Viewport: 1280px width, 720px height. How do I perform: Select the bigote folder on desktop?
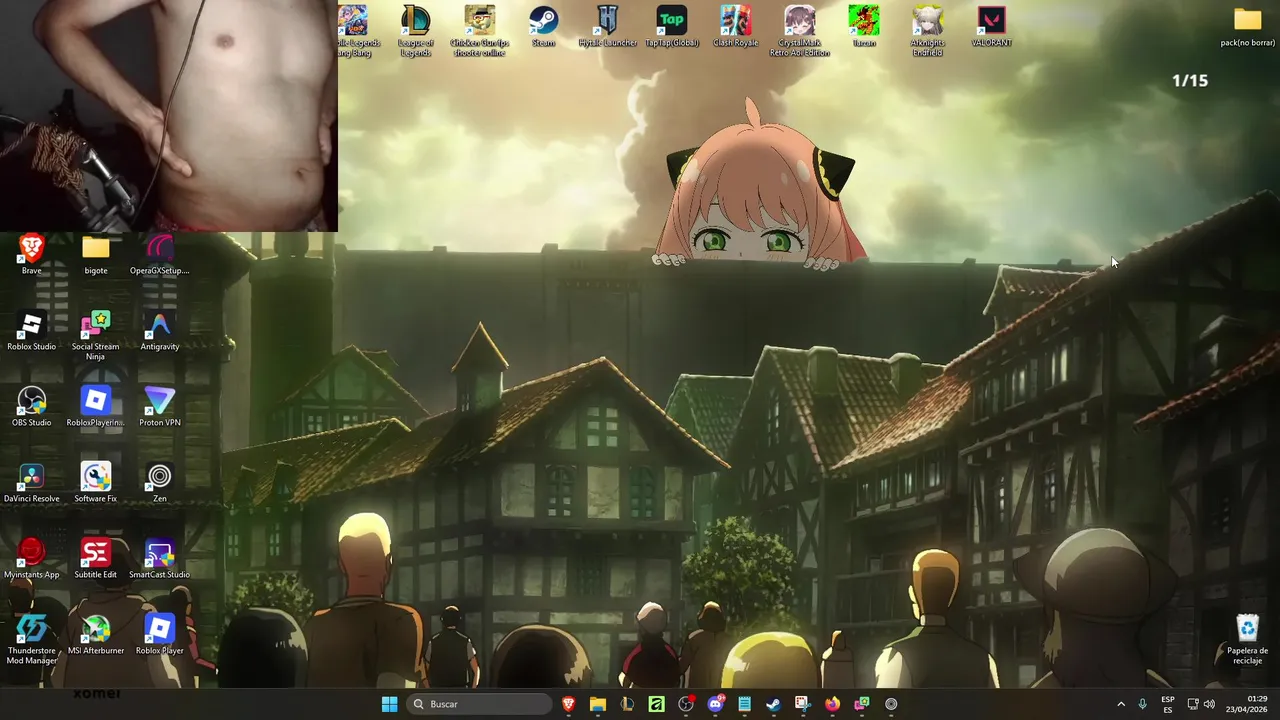pos(95,254)
